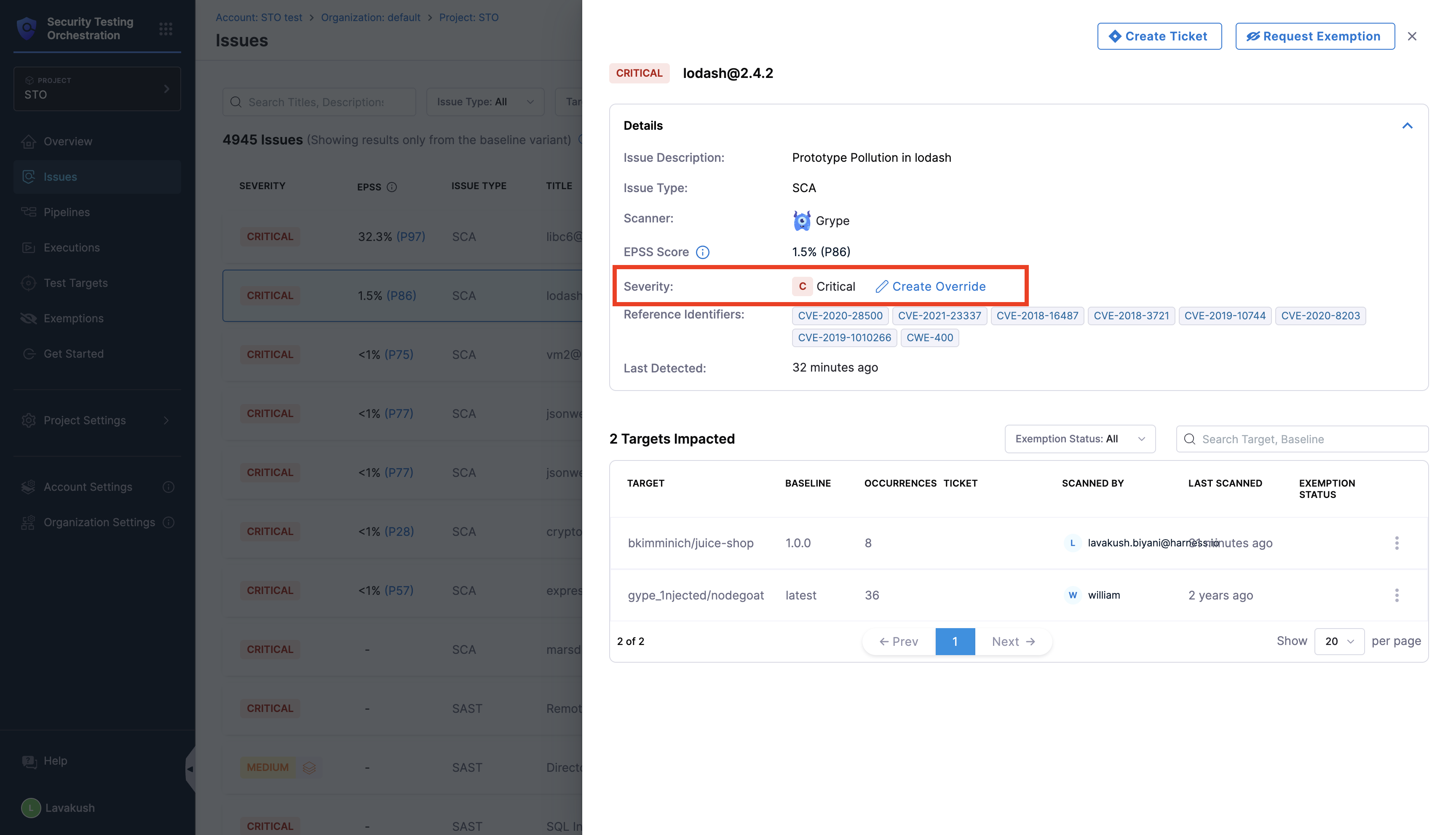Viewport: 1456px width, 835px height.
Task: Collapse the sidebar using arrow handle
Action: [x=190, y=769]
